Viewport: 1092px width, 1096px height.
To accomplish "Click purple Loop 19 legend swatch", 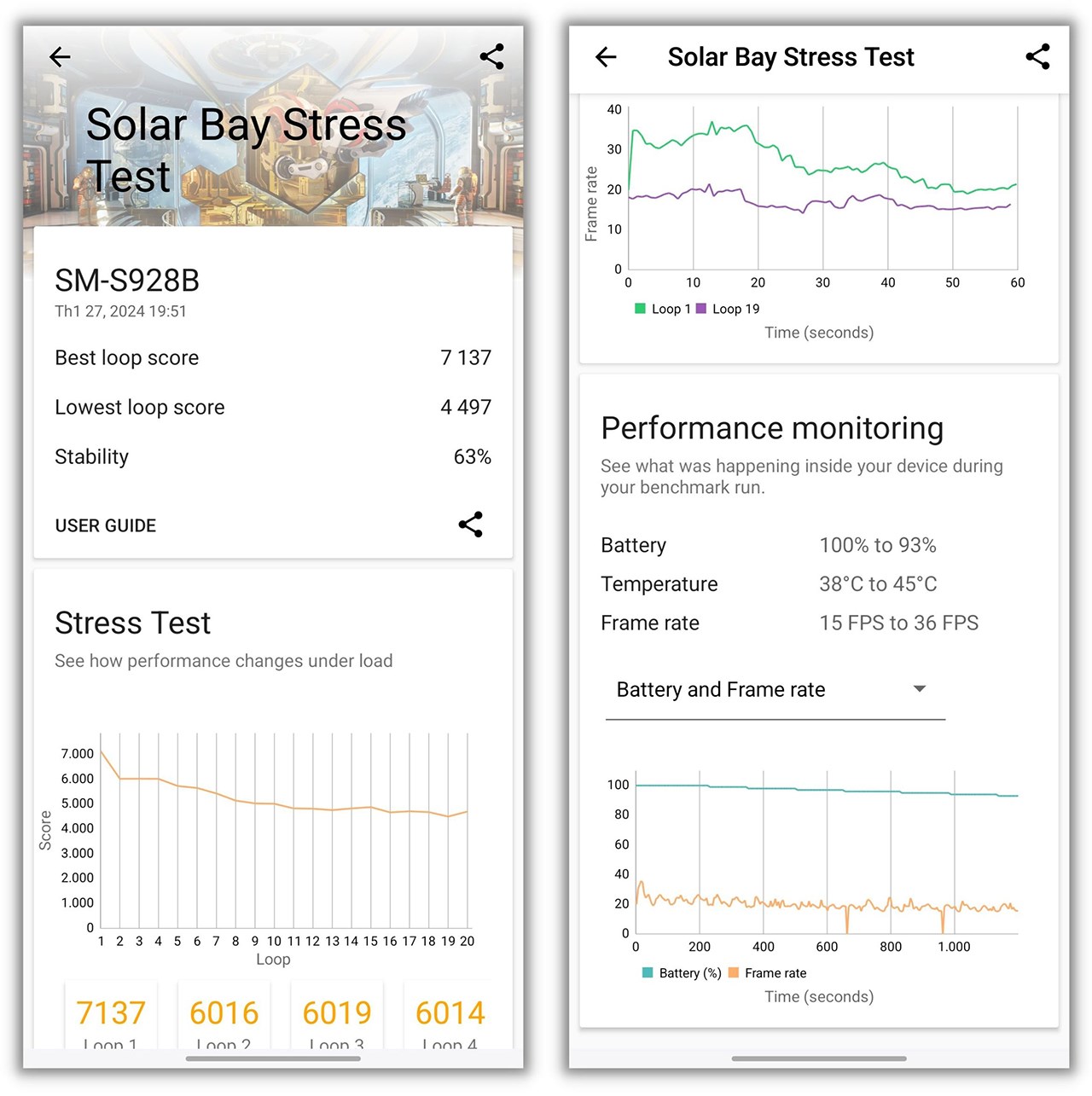I will (x=701, y=309).
